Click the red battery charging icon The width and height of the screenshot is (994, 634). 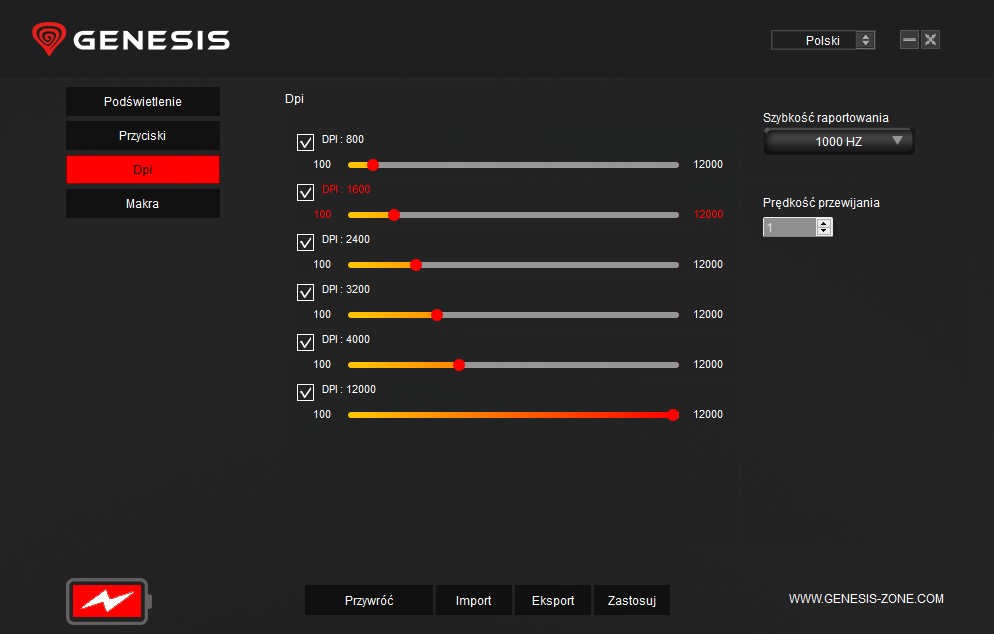point(106,600)
